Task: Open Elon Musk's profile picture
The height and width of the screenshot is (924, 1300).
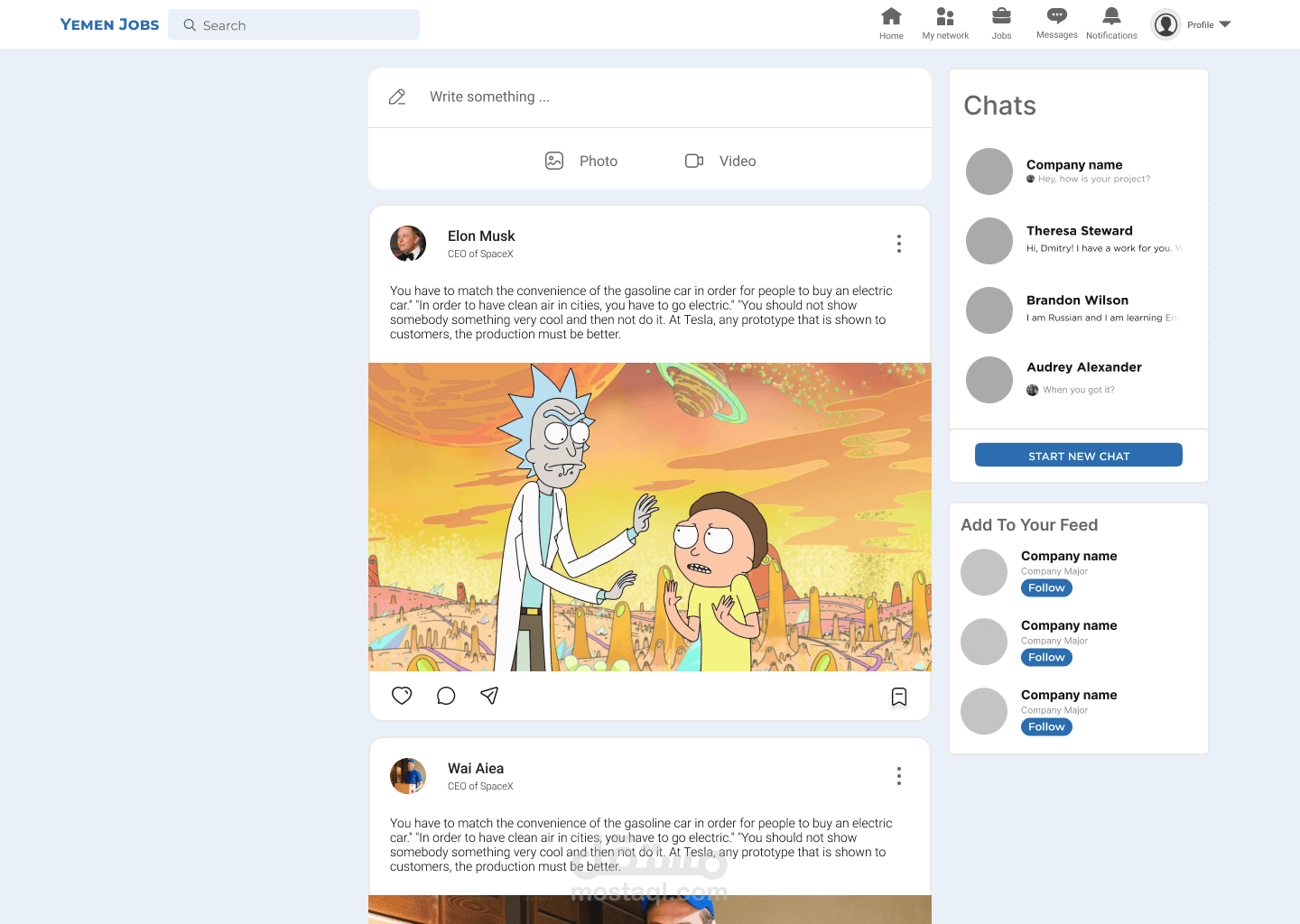Action: click(x=408, y=244)
